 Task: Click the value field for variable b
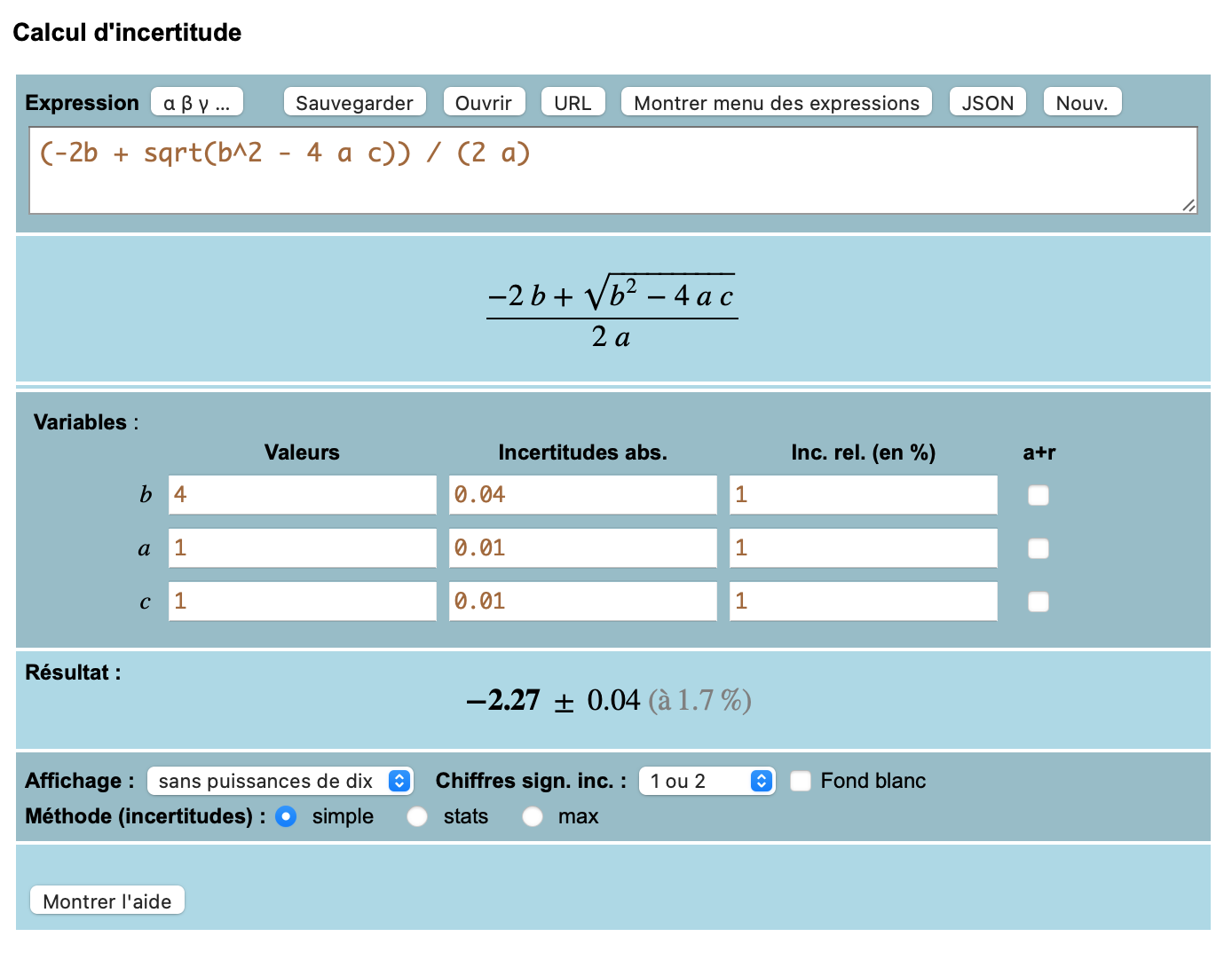pos(302,495)
